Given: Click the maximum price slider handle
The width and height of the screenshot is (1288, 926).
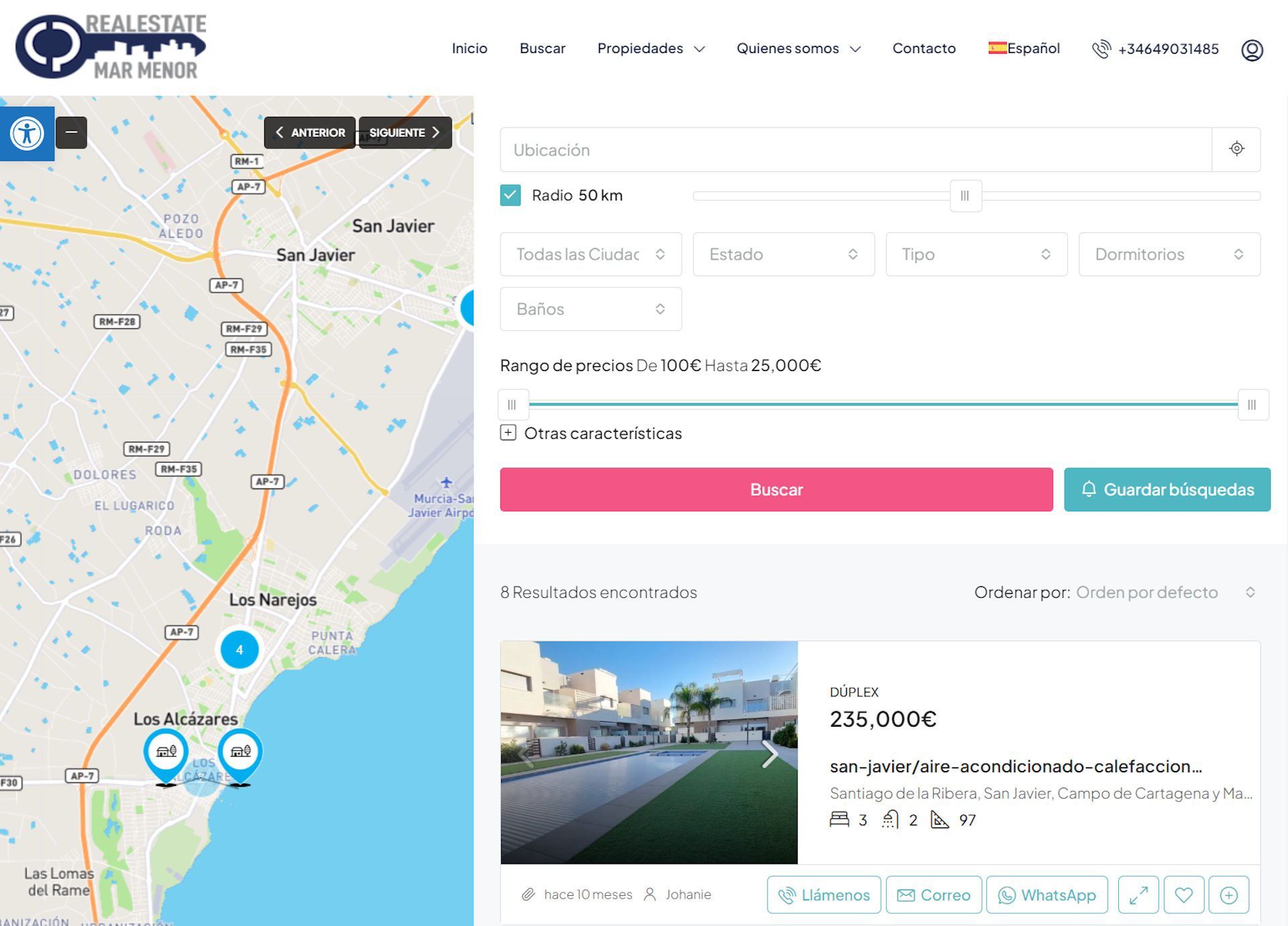Looking at the screenshot, I should [1252, 405].
